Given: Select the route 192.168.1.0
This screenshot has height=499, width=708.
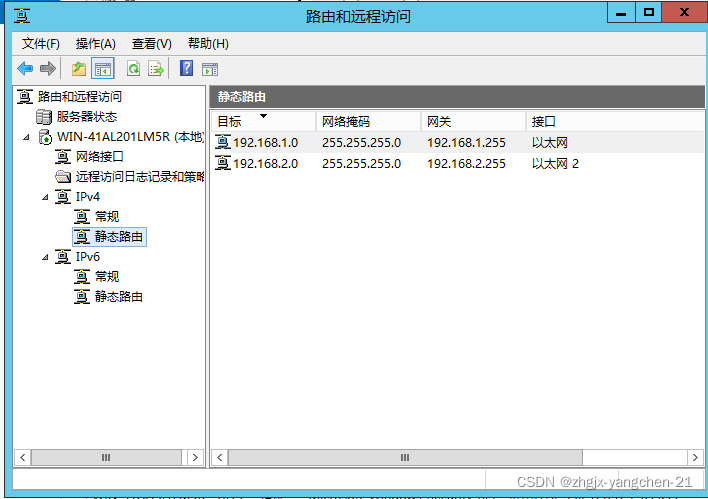Looking at the screenshot, I should pyautogui.click(x=266, y=143).
